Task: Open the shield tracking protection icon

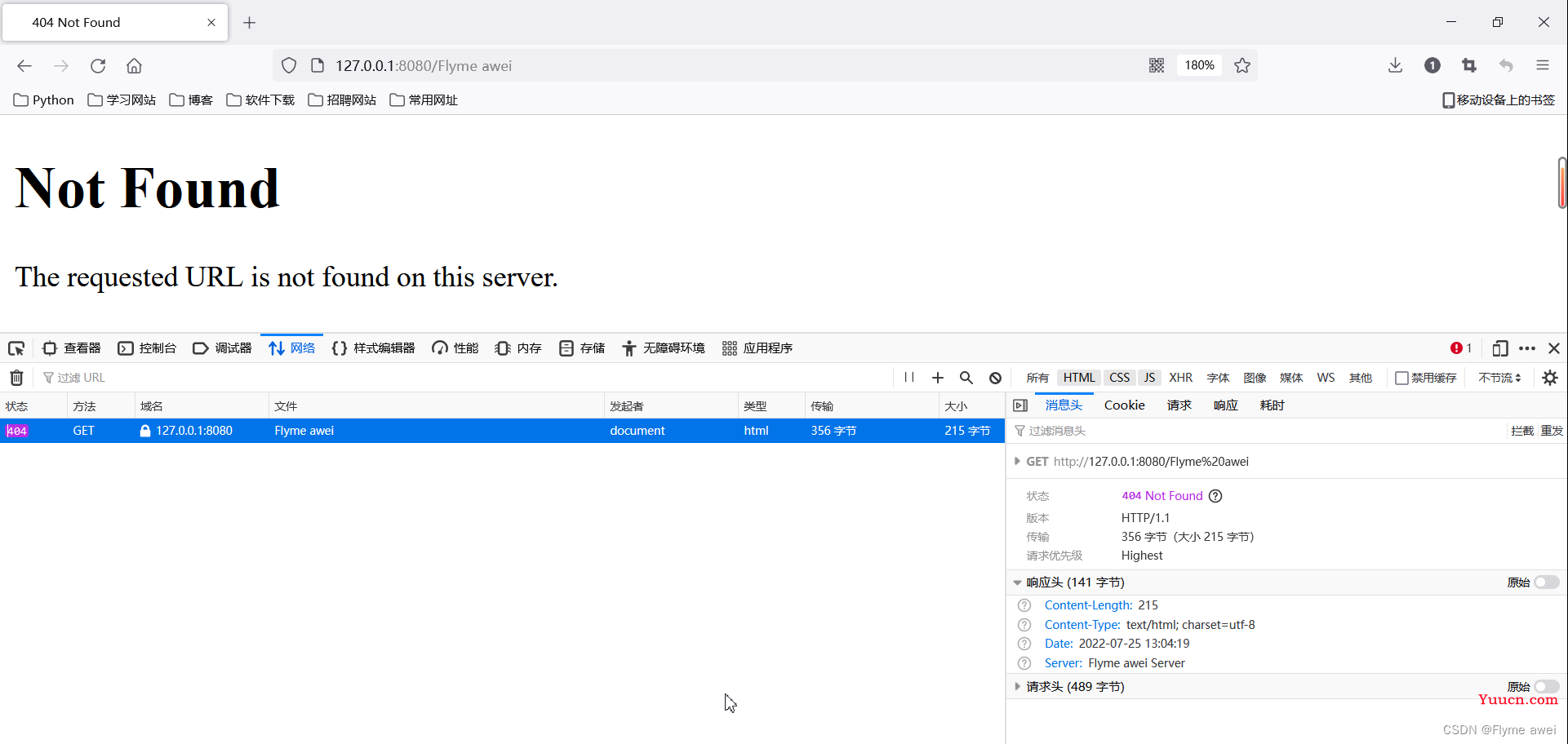Action: pos(289,66)
